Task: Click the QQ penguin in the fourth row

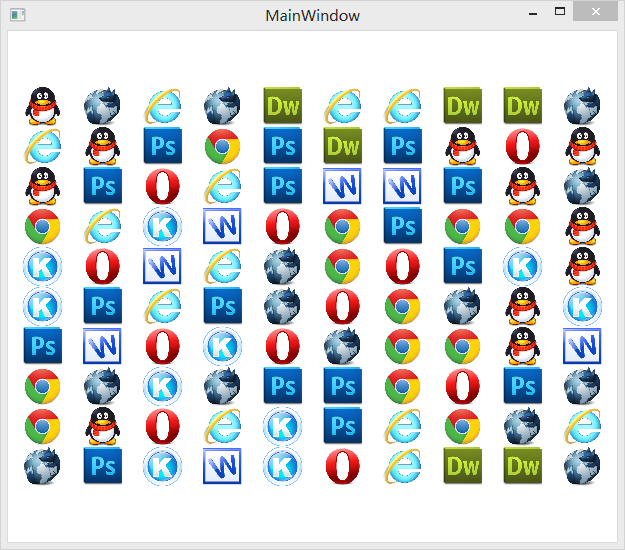Action: pyautogui.click(x=582, y=226)
